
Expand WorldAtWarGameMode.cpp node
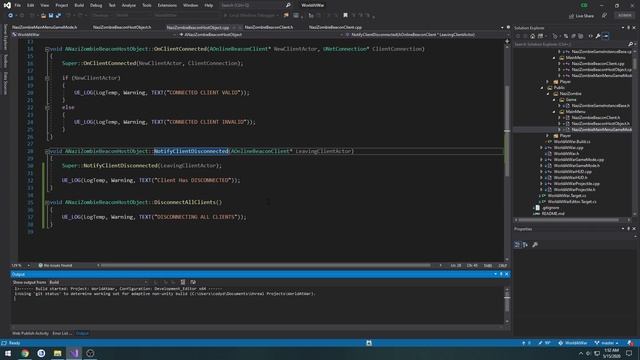[x=542, y=160]
